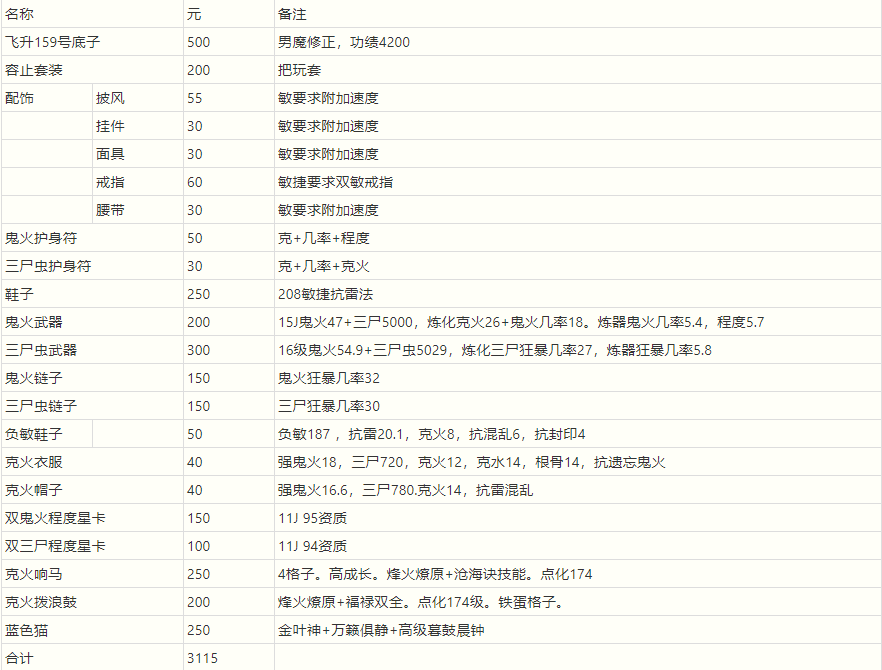Viewport: 882px width, 670px height.
Task: Click the 鬼火狂暴几率32 remark cell
Action: click(328, 378)
